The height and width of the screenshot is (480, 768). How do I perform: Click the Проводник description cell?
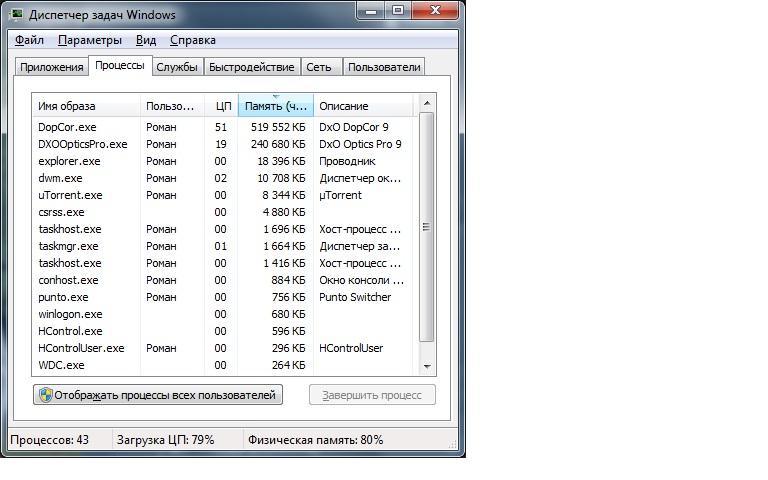pos(347,161)
